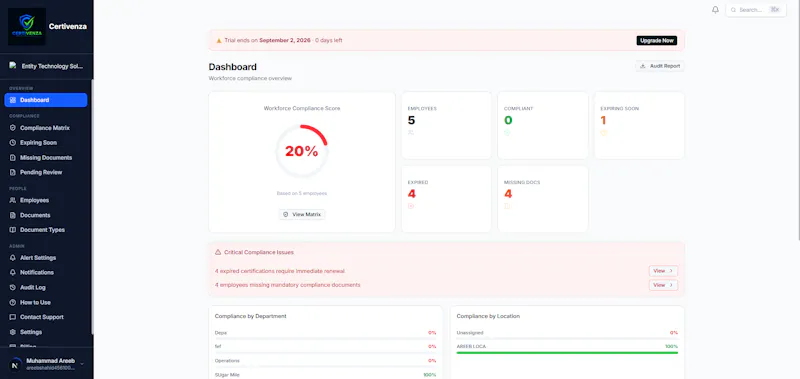Click the View Matrix button
The width and height of the screenshot is (800, 379).
302,215
